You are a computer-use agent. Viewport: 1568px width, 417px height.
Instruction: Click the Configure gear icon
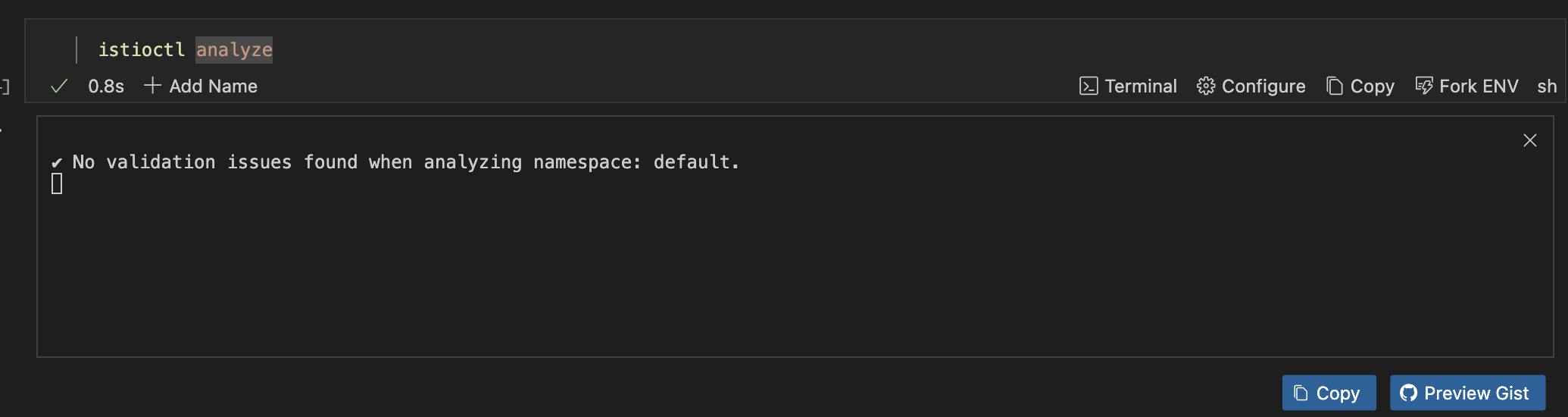pos(1205,86)
